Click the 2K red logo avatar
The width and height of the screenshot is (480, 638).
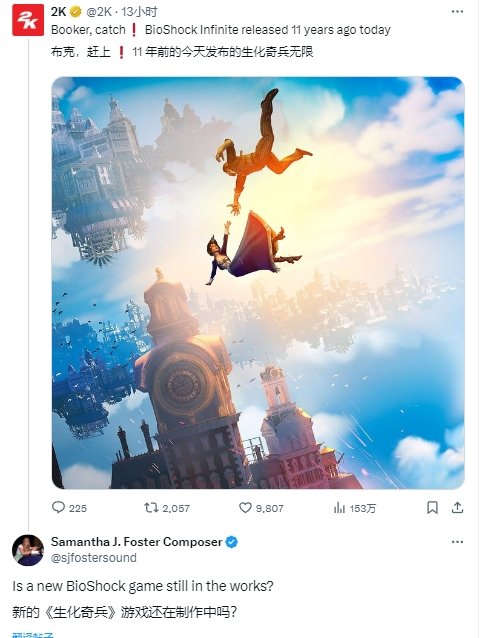point(28,20)
